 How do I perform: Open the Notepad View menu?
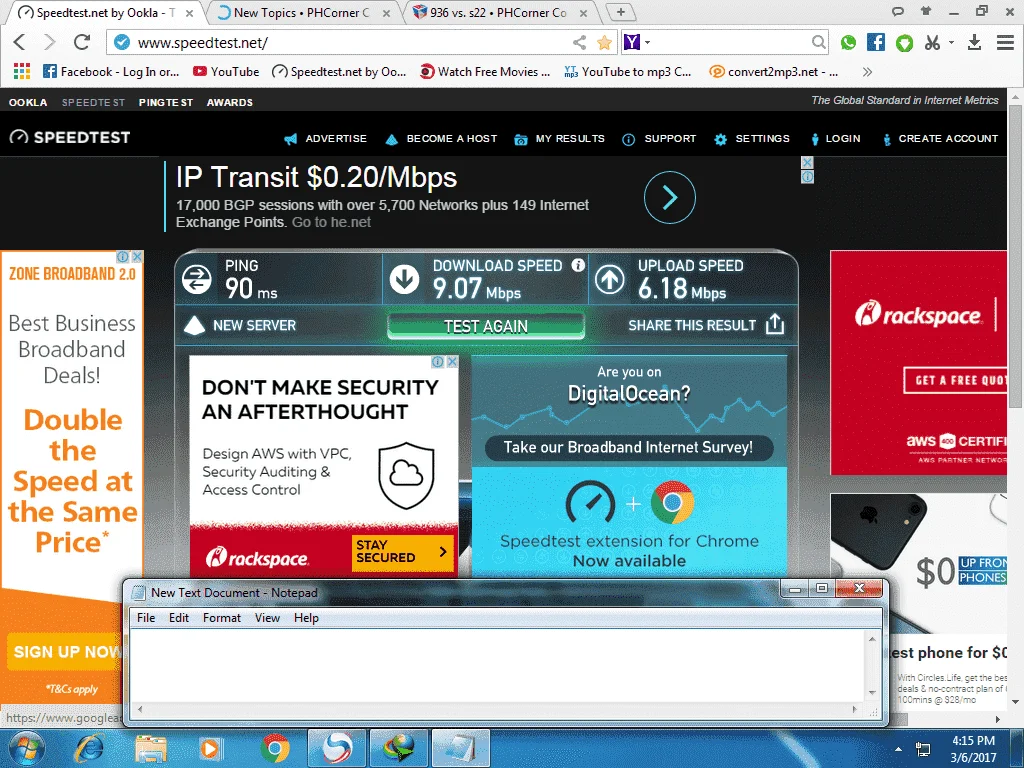[x=267, y=618]
